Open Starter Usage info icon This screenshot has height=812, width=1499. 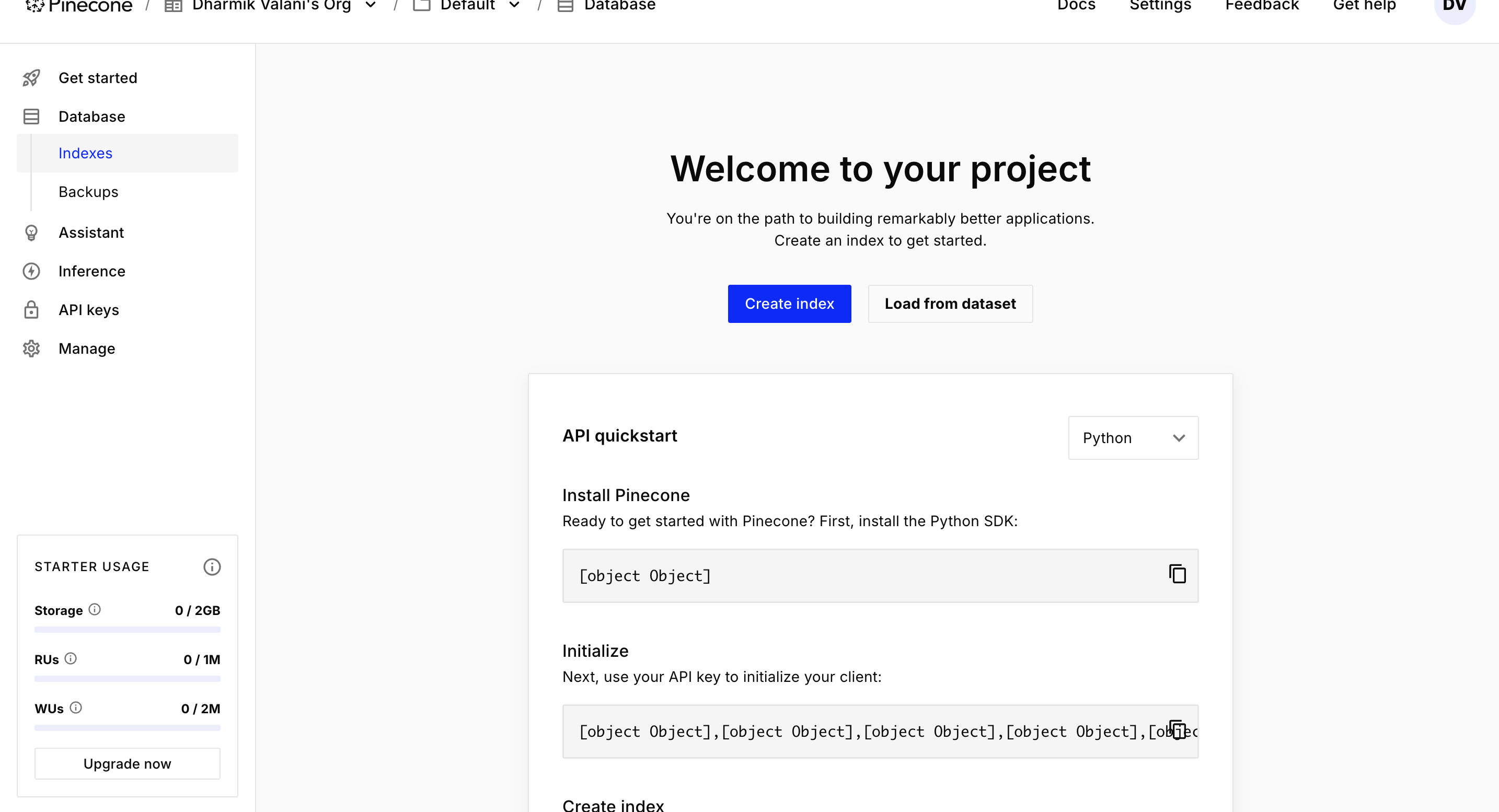[x=212, y=566]
